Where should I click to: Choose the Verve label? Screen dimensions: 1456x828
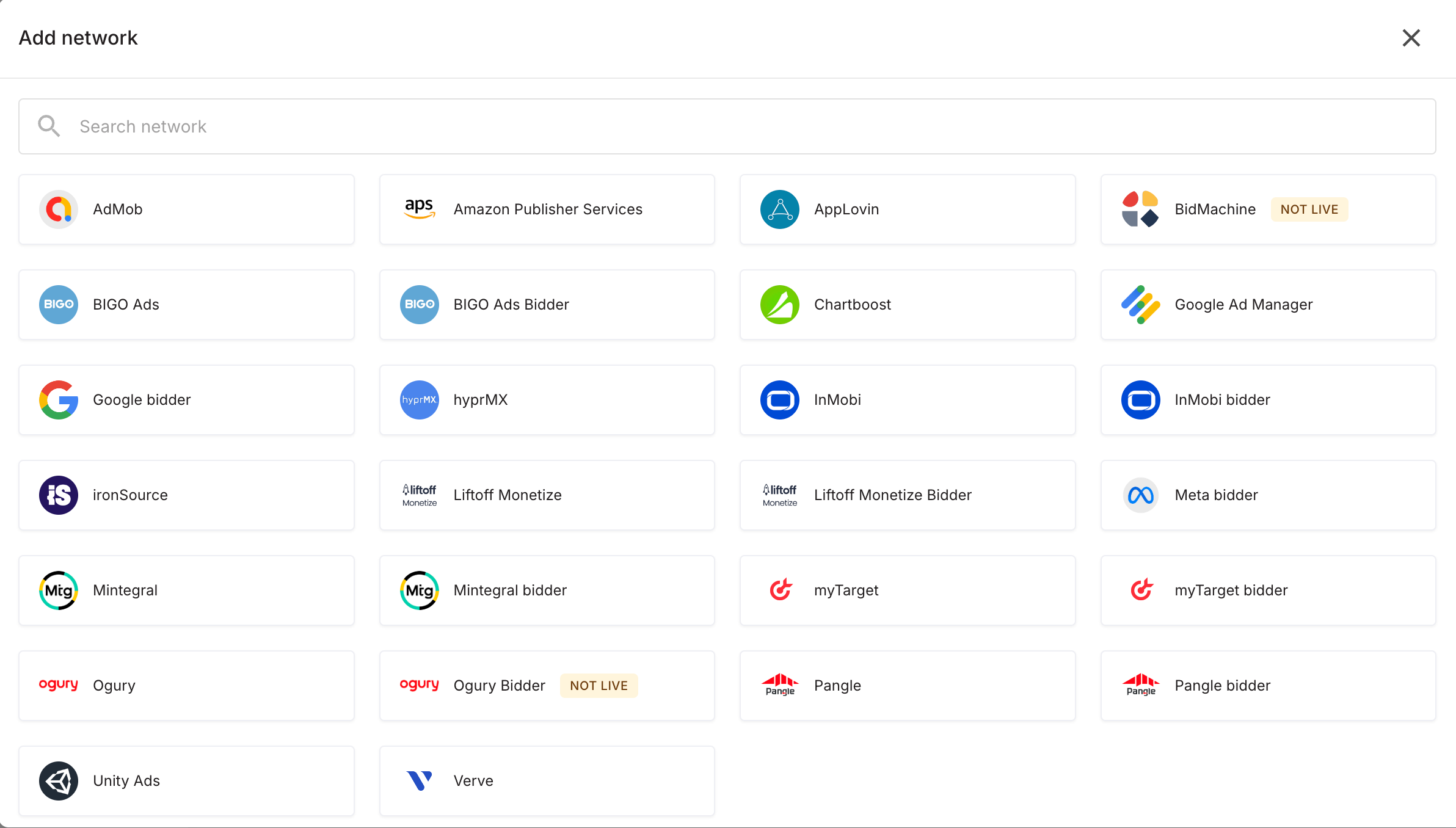(x=473, y=781)
